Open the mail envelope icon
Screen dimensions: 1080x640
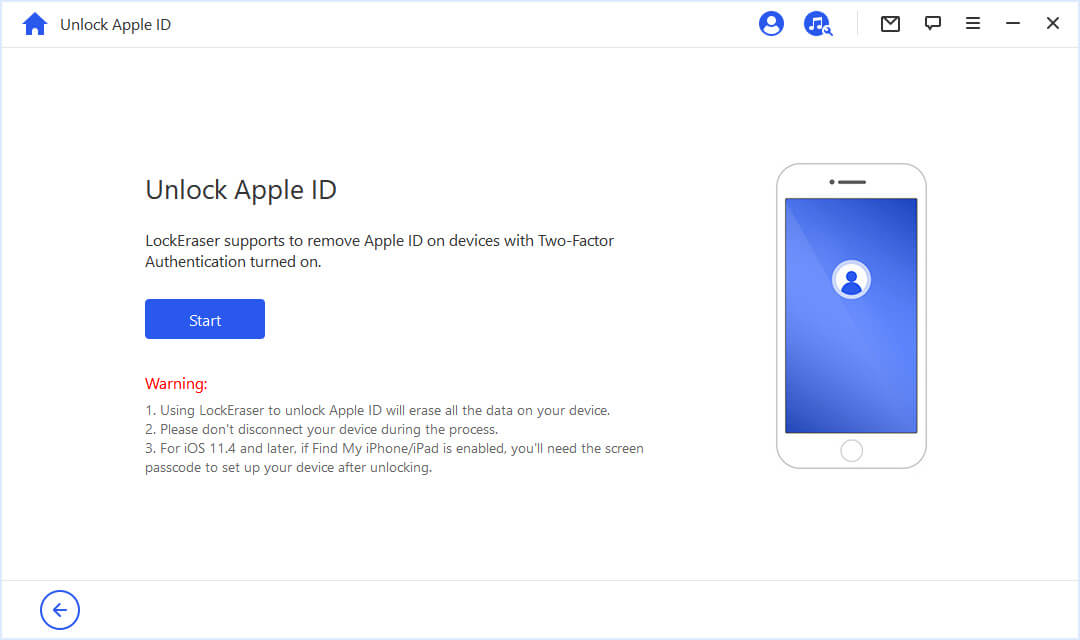click(x=890, y=24)
